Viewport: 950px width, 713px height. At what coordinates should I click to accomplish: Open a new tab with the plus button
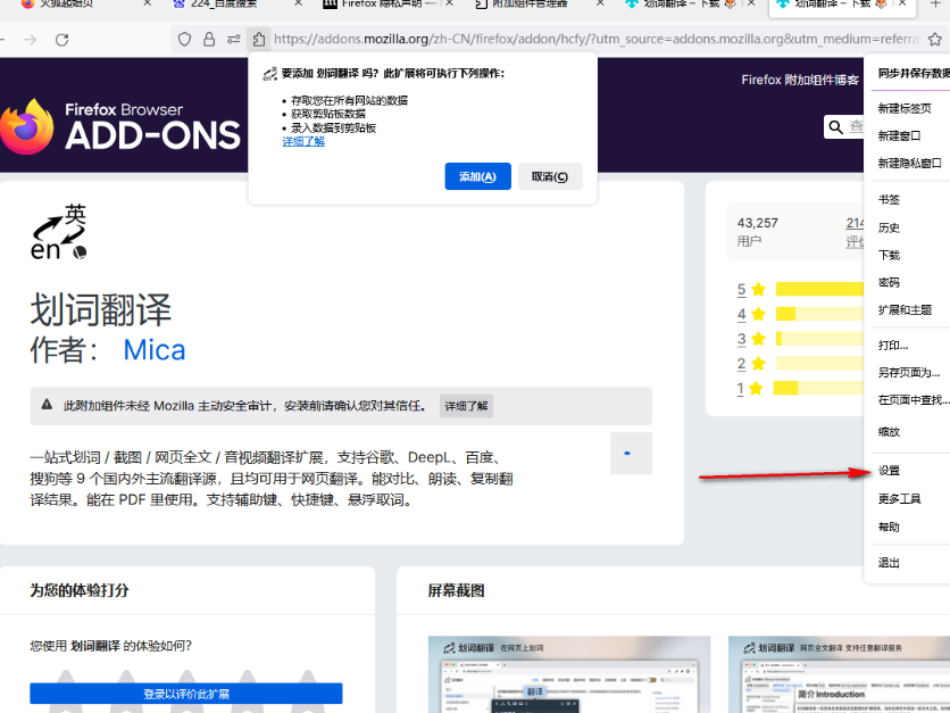click(x=935, y=4)
